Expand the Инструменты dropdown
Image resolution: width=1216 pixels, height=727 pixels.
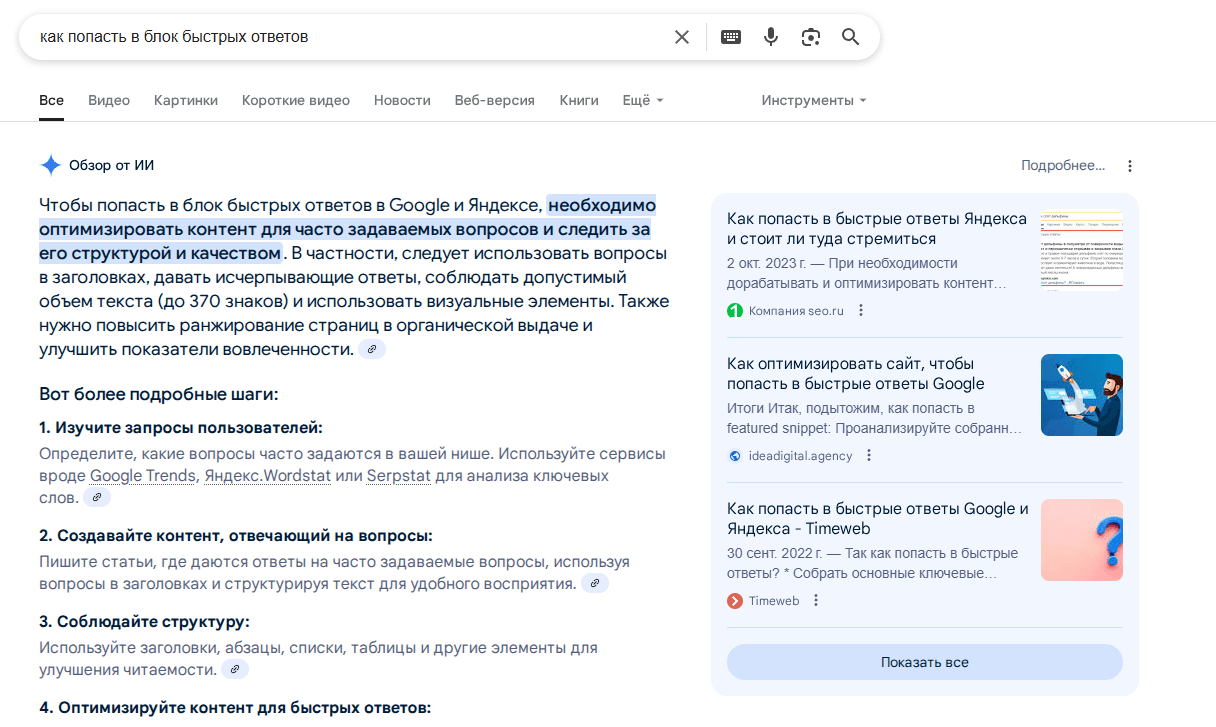[813, 100]
